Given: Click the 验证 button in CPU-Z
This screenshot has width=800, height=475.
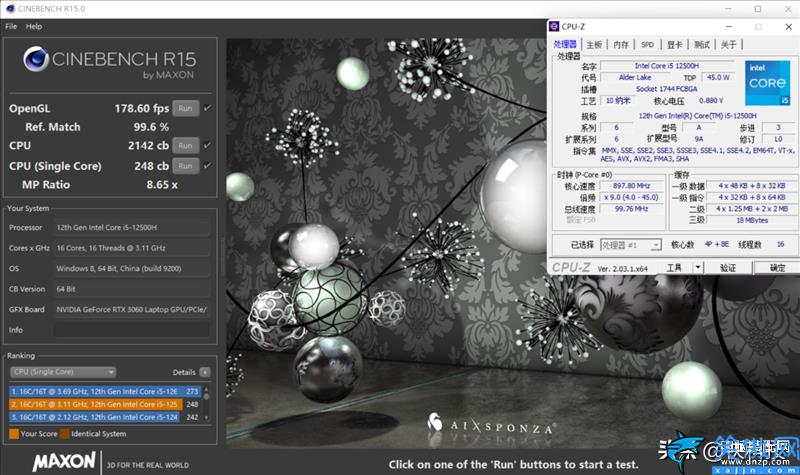Looking at the screenshot, I should click(x=728, y=268).
